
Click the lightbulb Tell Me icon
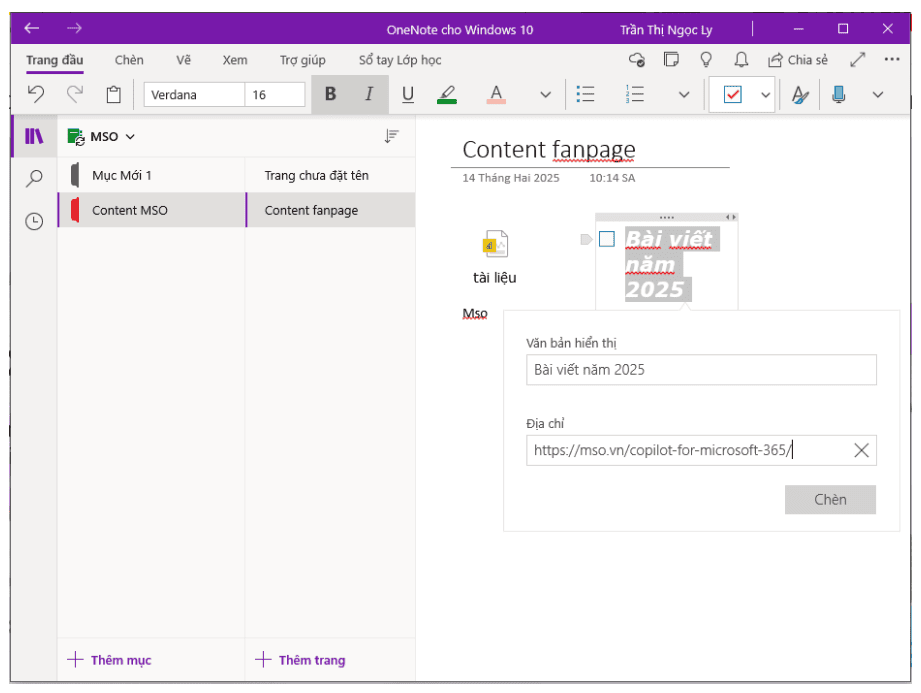coord(706,59)
